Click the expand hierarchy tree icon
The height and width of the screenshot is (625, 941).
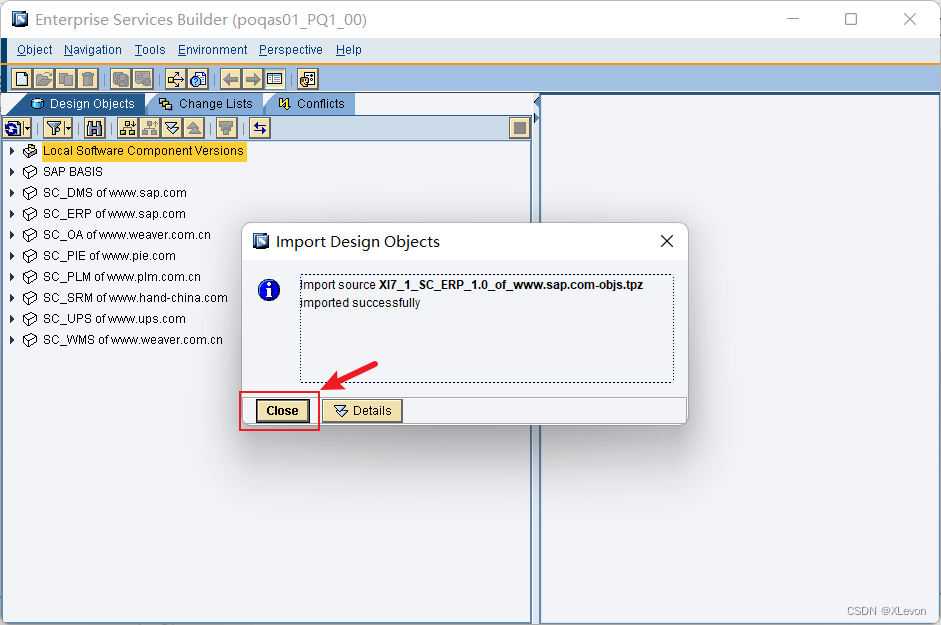point(127,128)
